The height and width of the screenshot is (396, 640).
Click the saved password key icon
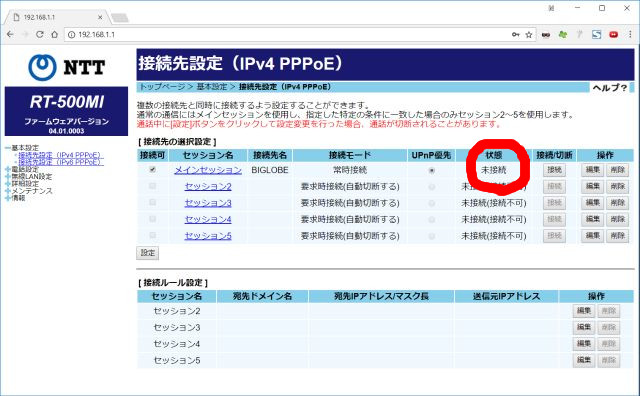516,35
